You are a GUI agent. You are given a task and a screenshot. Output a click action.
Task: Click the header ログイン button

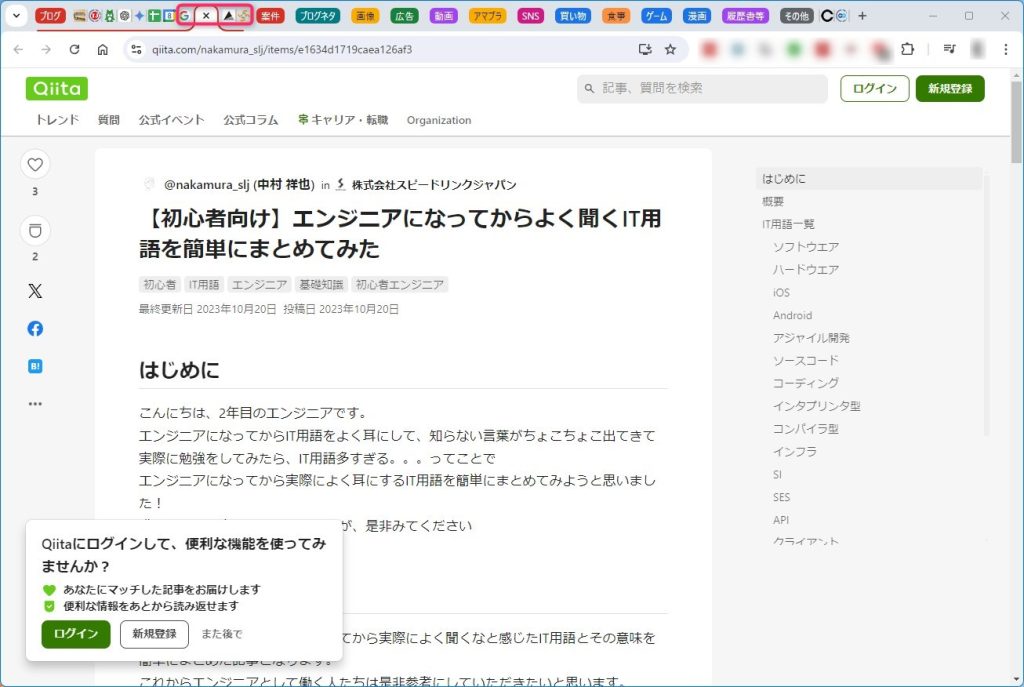(874, 89)
